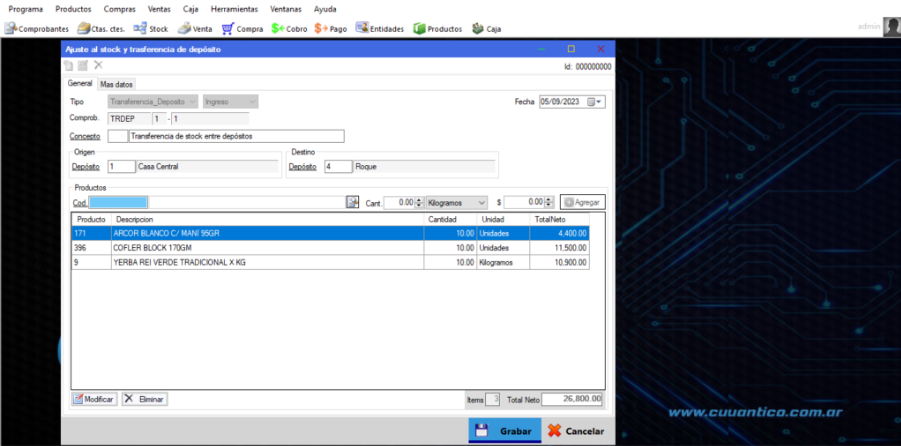
Task: Open Compra shopping cart icon
Action: pos(242,29)
